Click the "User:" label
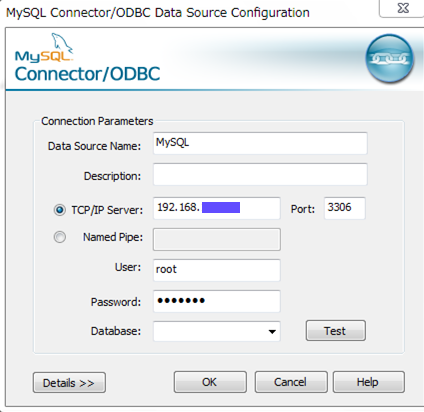This screenshot has height=412, width=424. tap(128, 267)
